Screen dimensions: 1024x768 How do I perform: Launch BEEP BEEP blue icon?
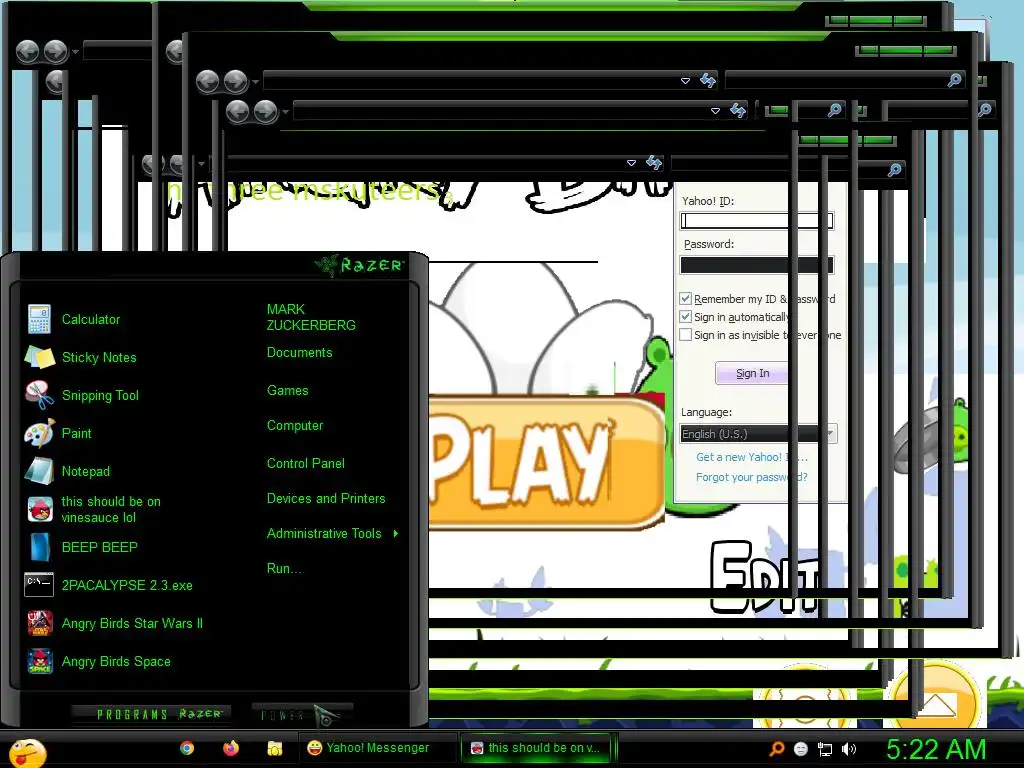(39, 547)
